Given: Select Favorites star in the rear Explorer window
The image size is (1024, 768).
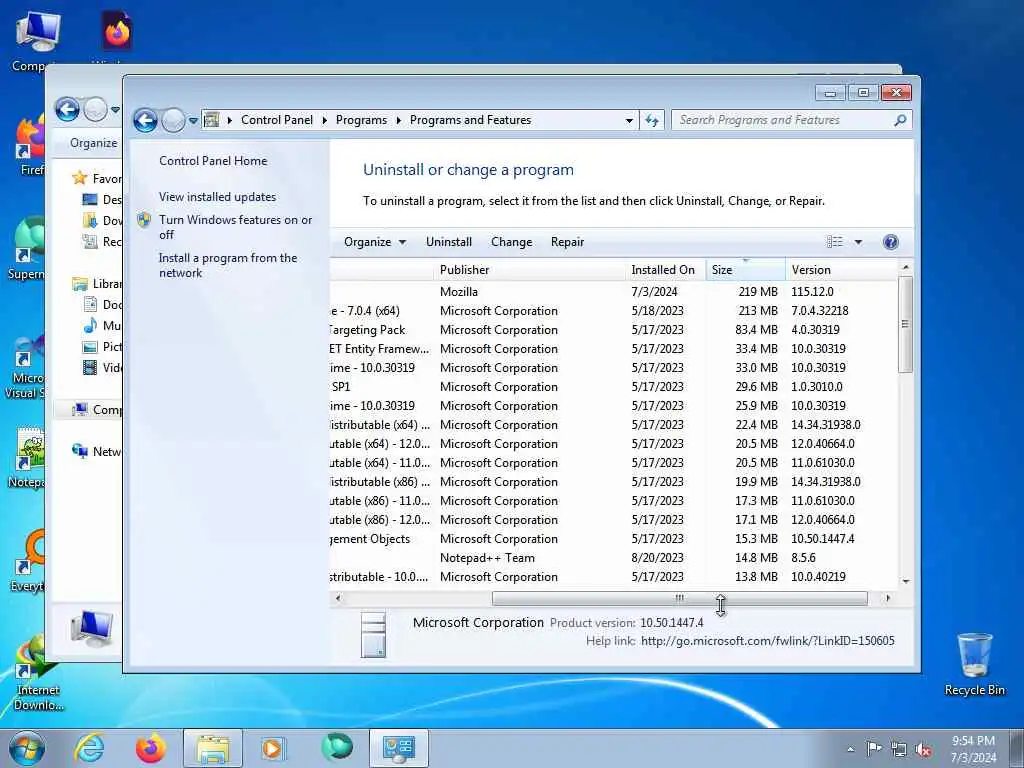Looking at the screenshot, I should pos(80,178).
